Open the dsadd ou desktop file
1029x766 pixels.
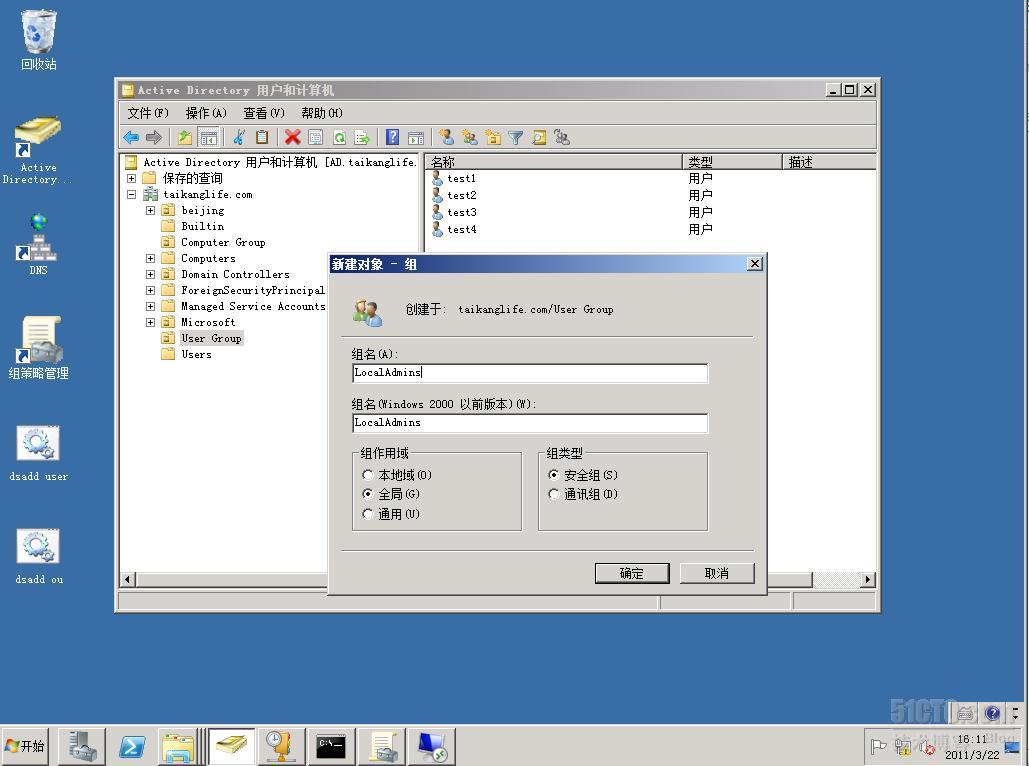click(39, 557)
